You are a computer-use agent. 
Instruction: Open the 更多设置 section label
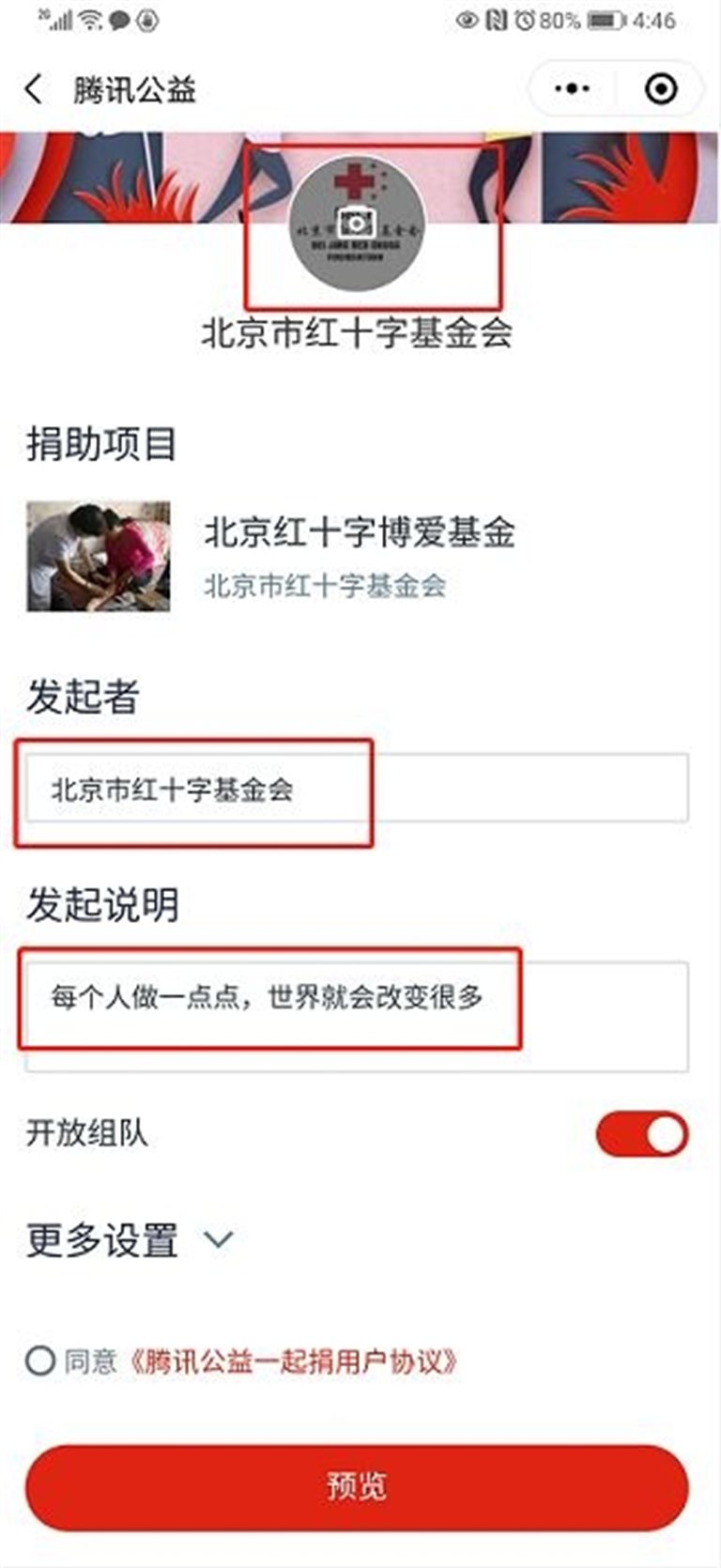point(101,1239)
